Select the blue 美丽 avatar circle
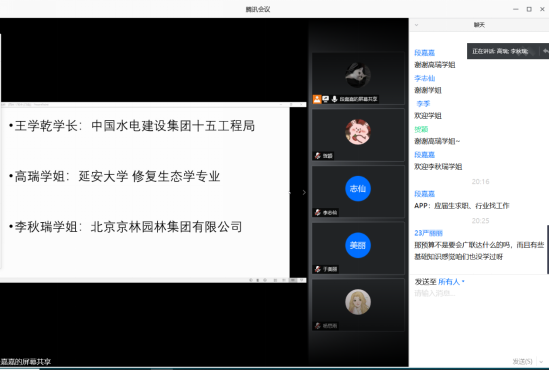 point(358,245)
